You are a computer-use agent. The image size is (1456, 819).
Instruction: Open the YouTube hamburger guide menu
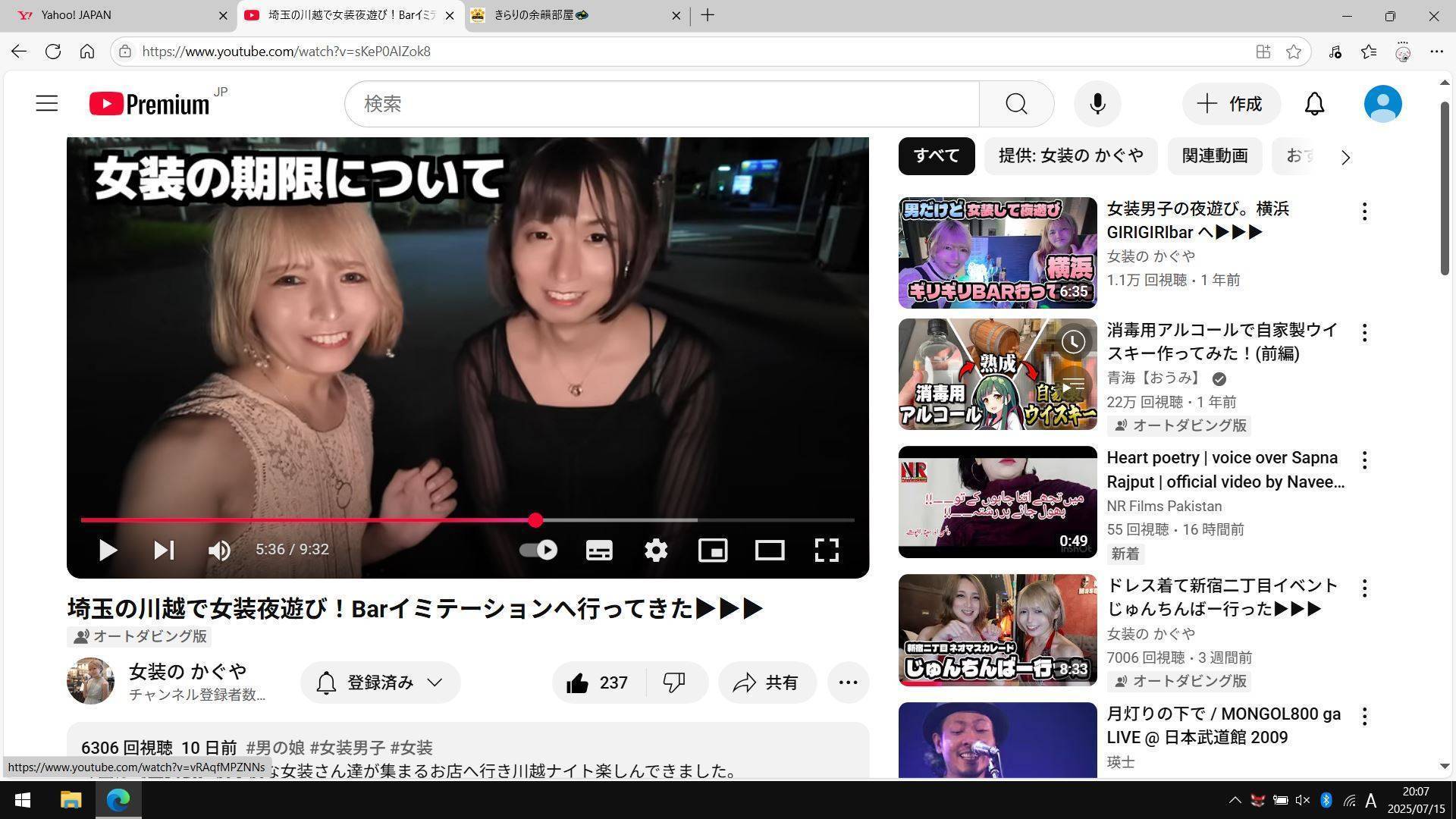[x=47, y=103]
